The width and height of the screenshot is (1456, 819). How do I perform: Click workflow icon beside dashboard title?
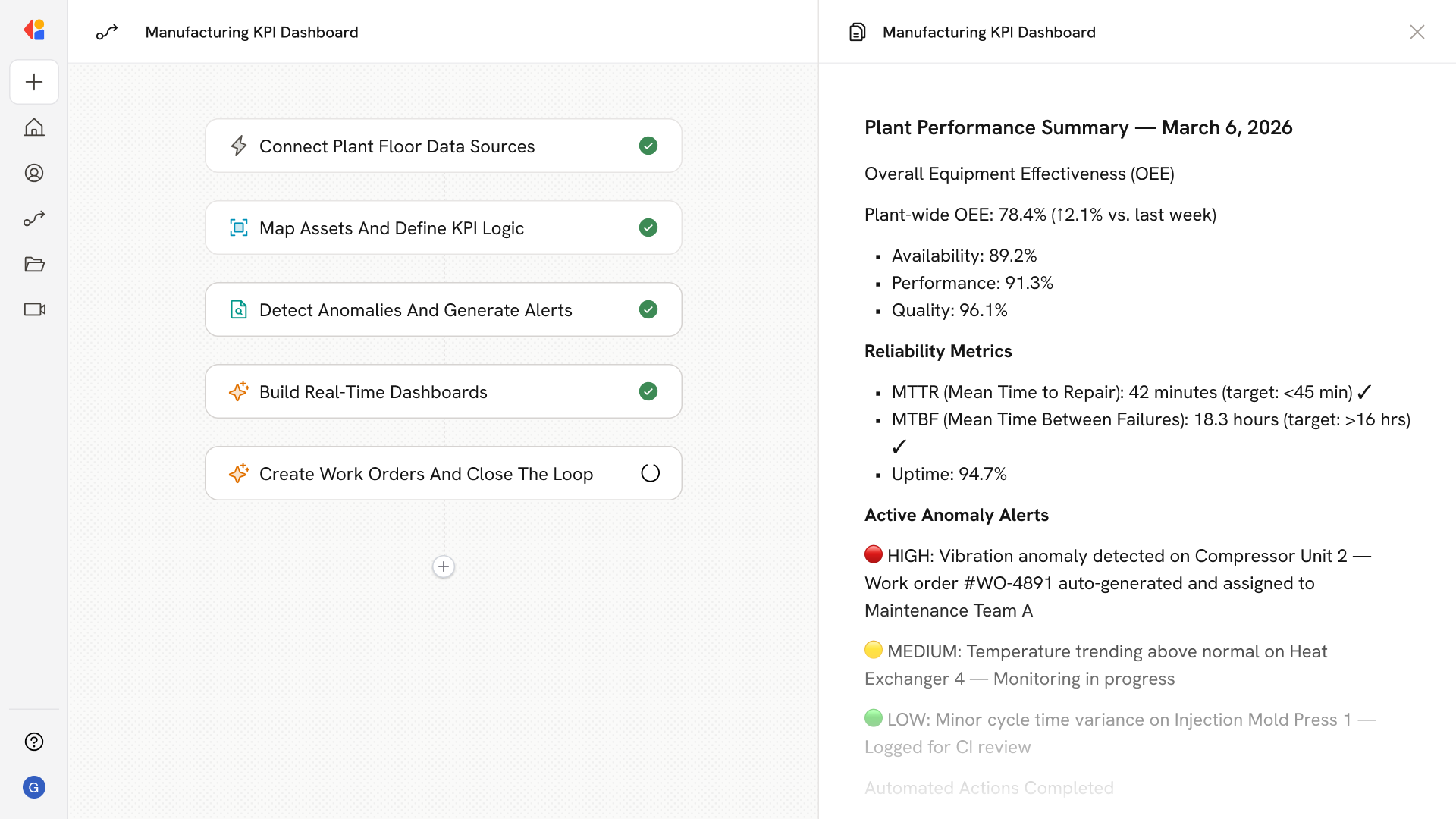[x=107, y=32]
